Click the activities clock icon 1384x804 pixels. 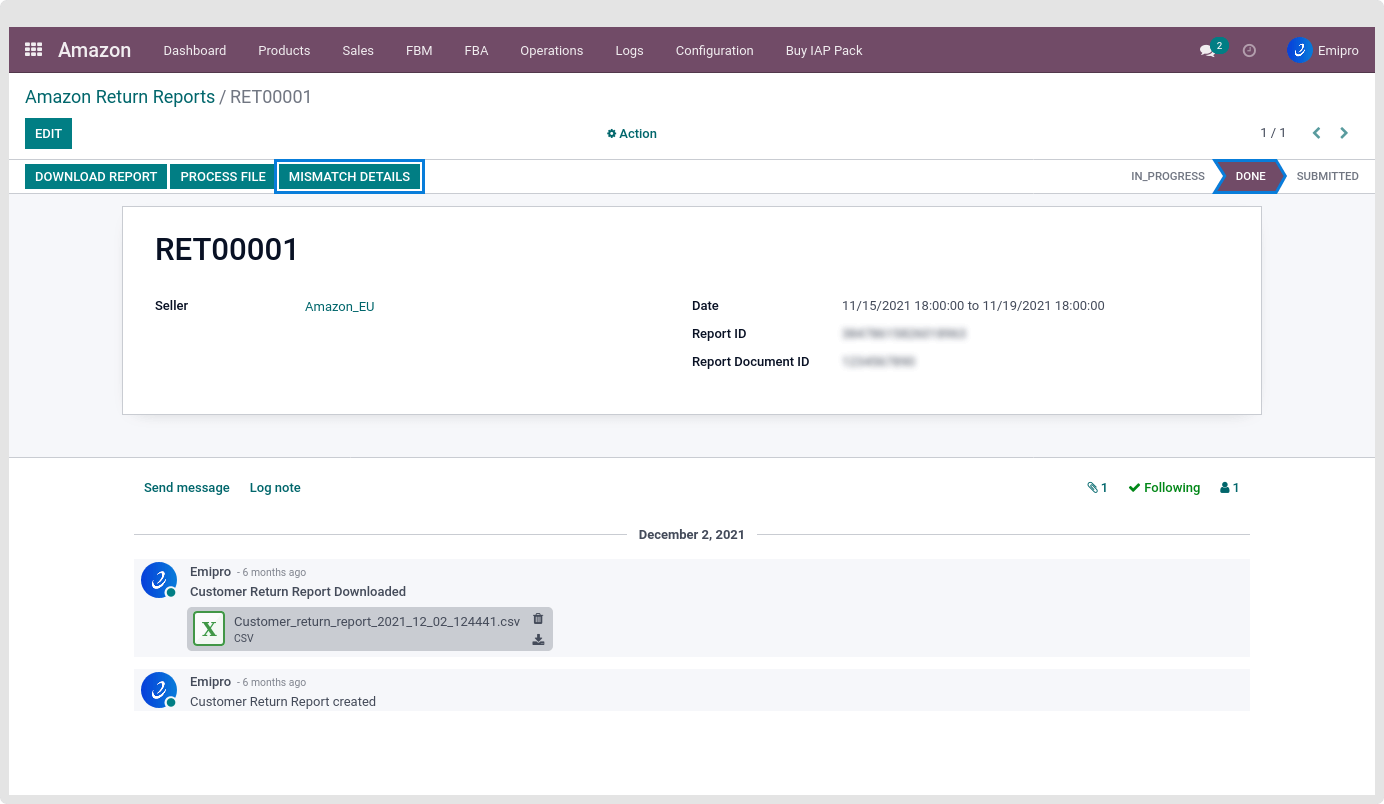1249,51
